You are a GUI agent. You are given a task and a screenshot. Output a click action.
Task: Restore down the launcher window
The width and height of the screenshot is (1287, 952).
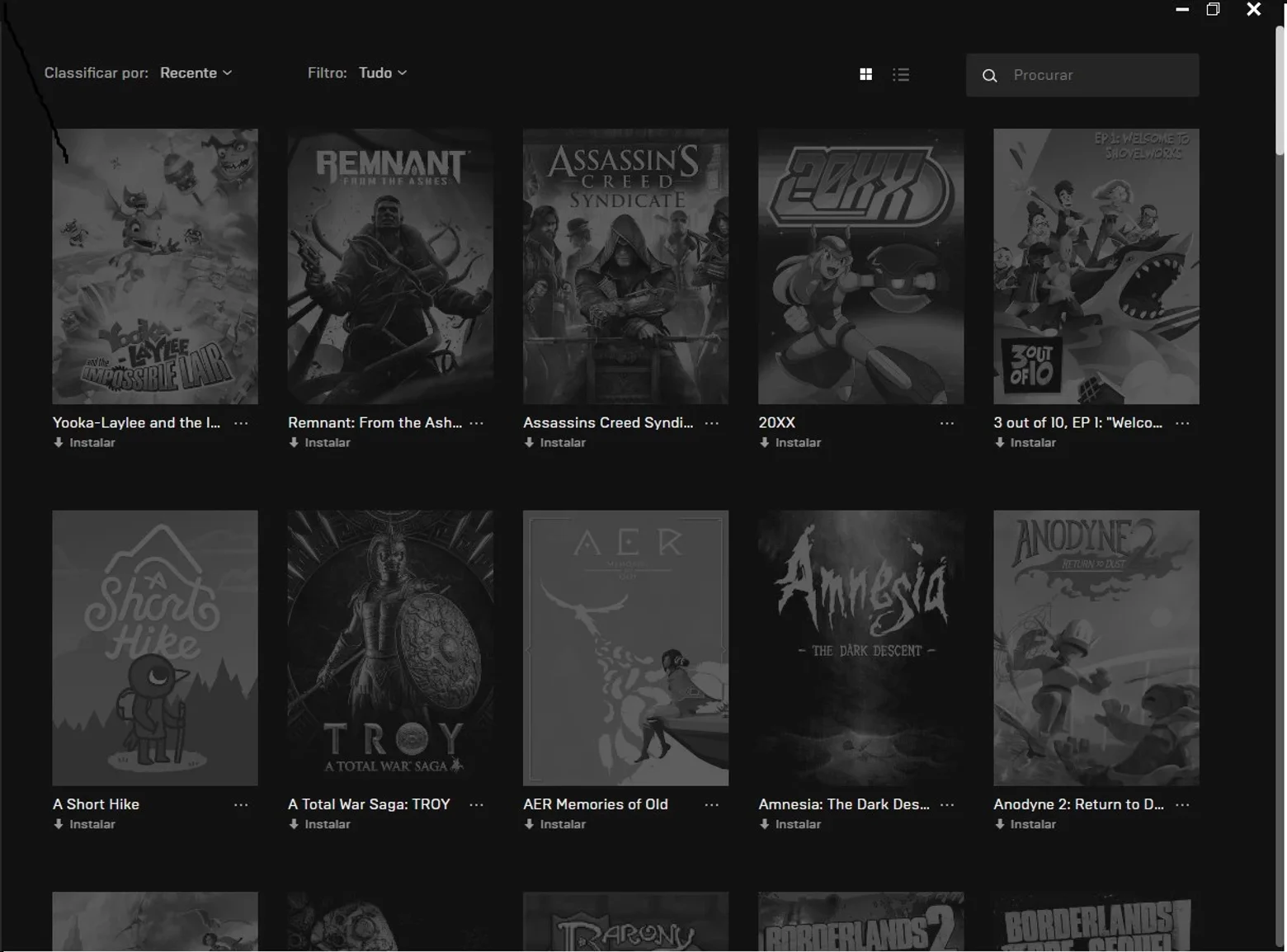point(1213,9)
